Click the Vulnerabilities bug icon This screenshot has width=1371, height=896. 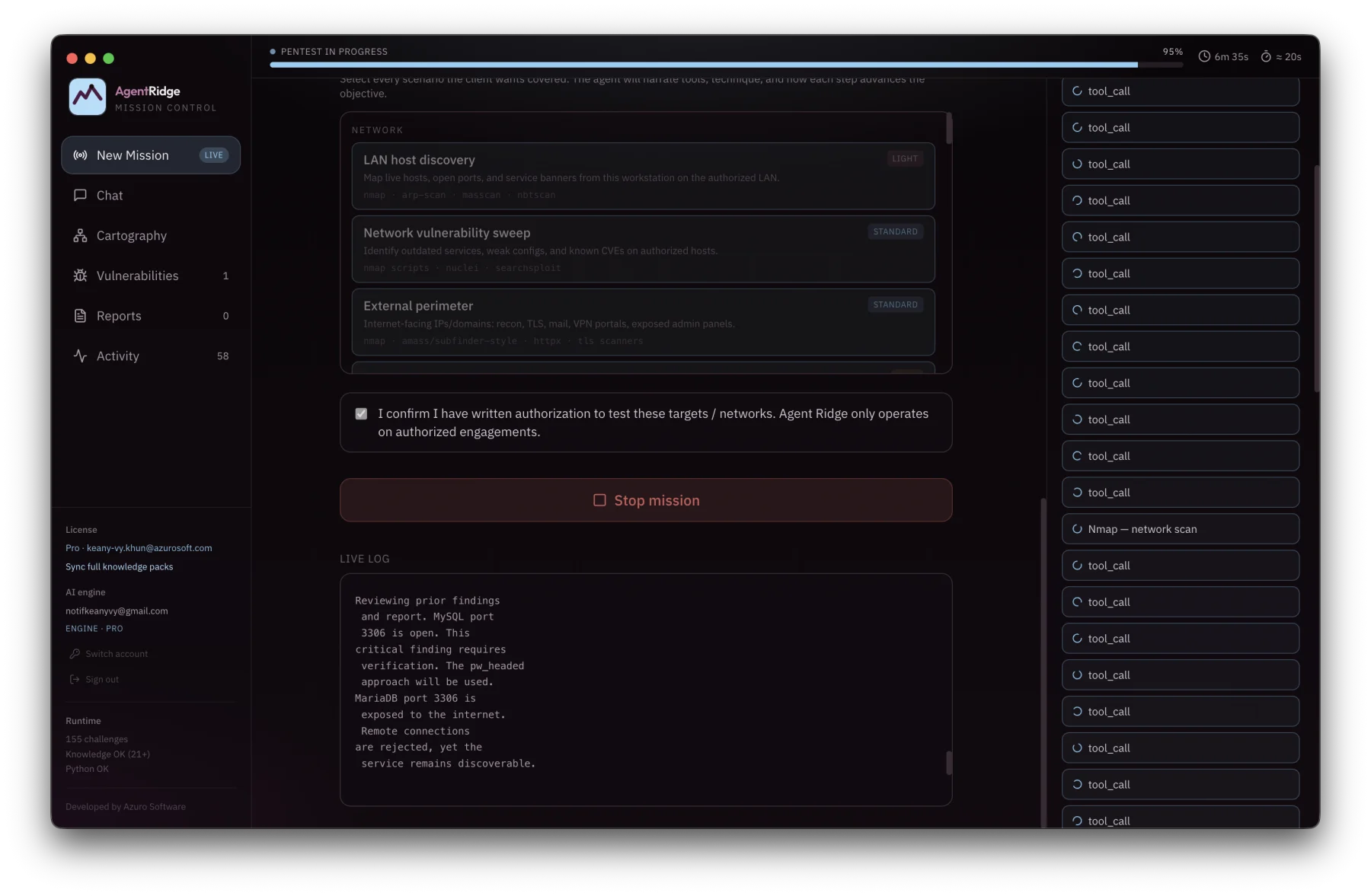80,276
